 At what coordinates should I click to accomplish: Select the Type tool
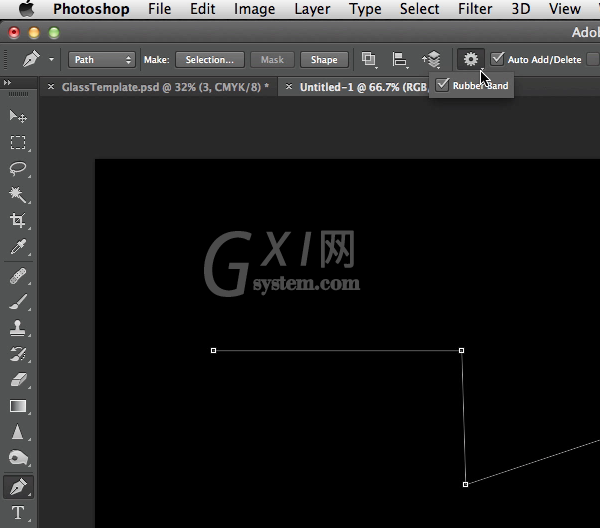[x=18, y=513]
